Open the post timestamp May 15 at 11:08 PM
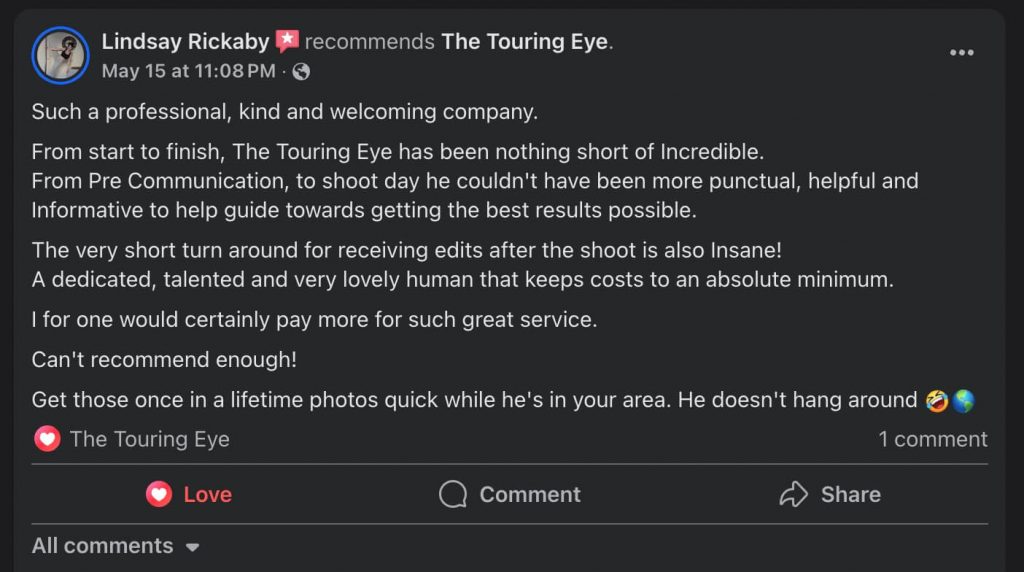The height and width of the screenshot is (572, 1024). coord(188,71)
